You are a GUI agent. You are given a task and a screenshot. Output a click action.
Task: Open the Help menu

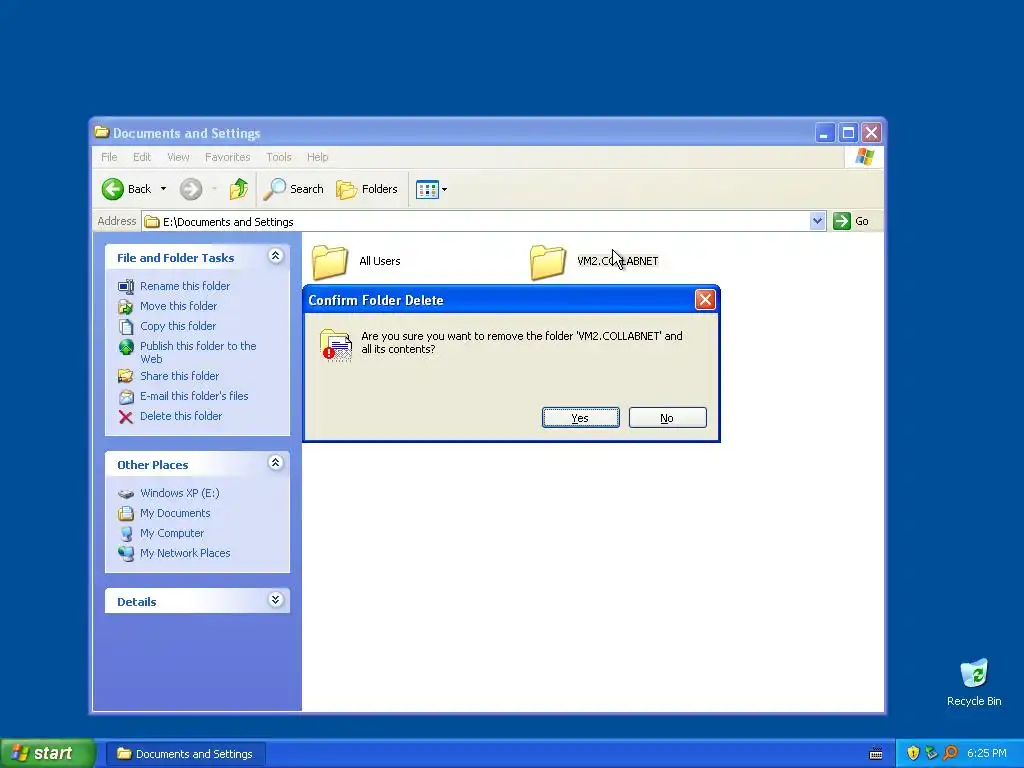[317, 157]
